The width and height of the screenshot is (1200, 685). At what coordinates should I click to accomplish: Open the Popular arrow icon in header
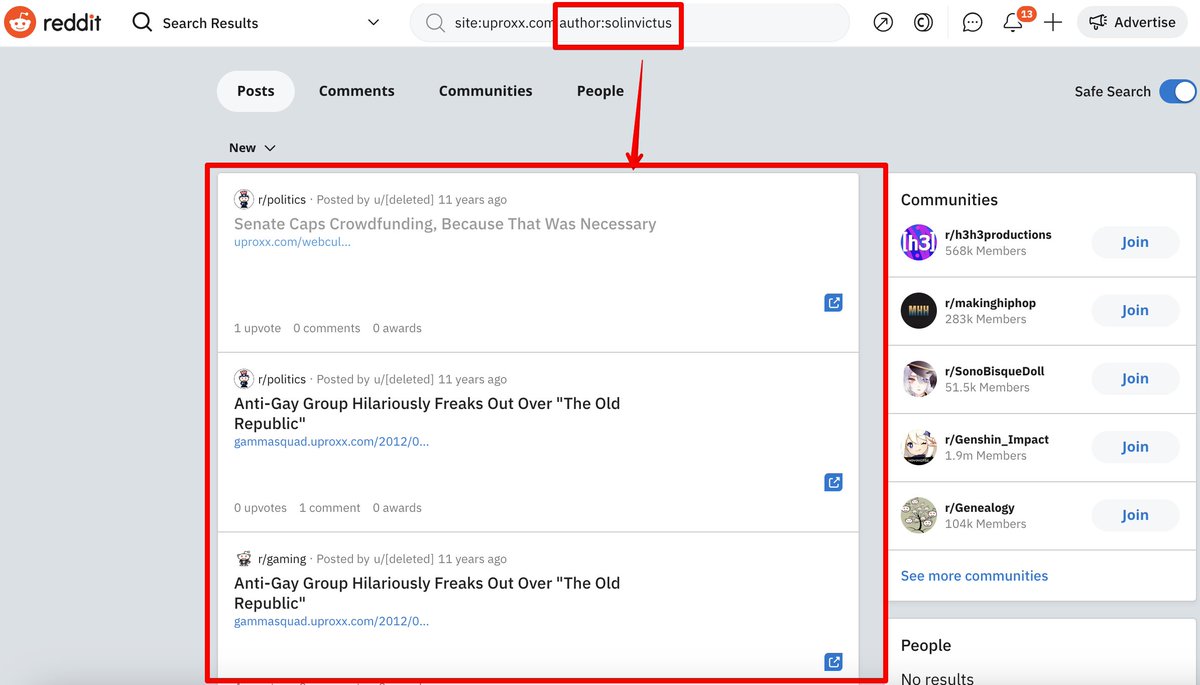883,22
